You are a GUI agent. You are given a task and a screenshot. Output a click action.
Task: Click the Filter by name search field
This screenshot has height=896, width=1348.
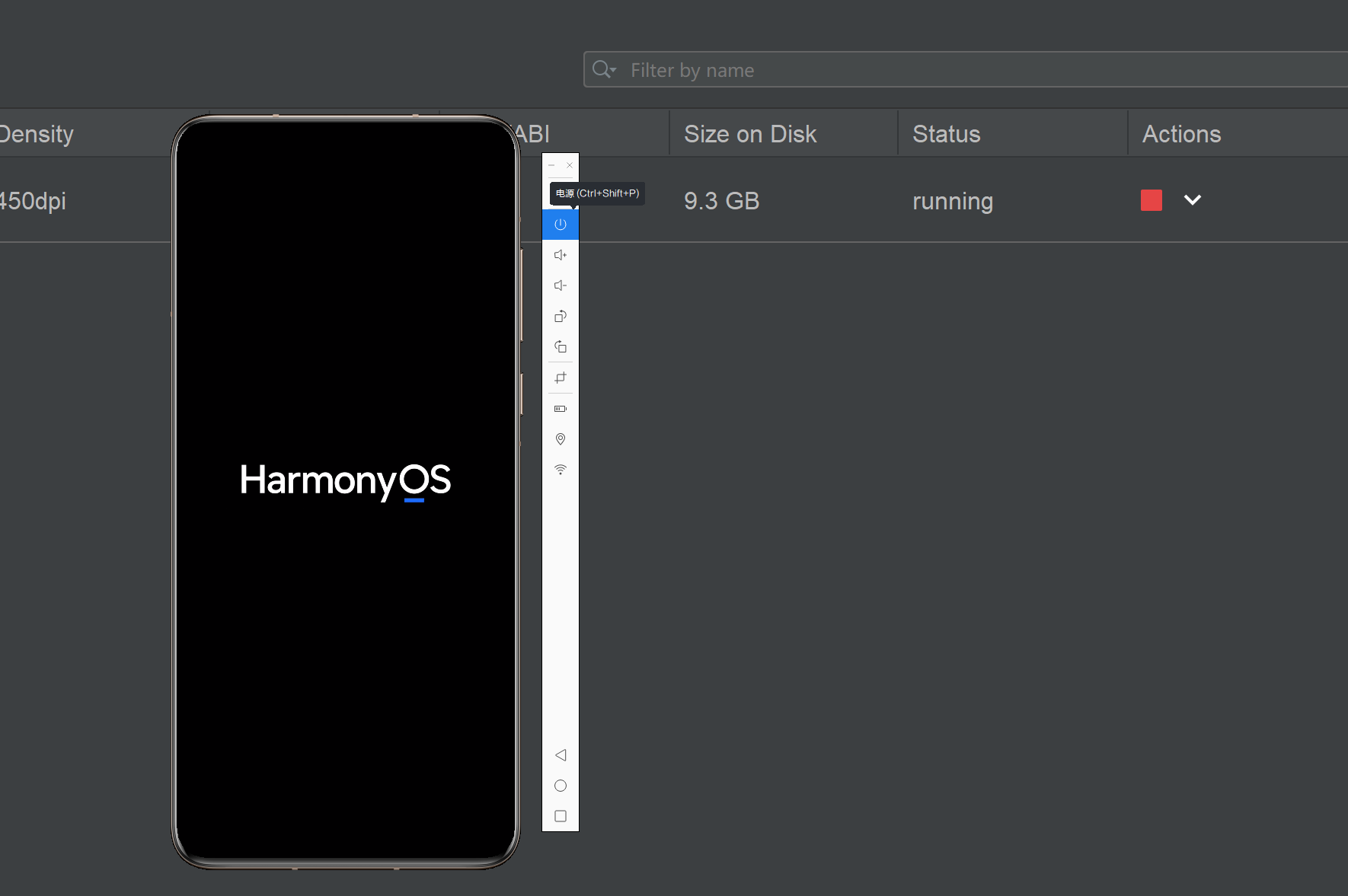[966, 70]
